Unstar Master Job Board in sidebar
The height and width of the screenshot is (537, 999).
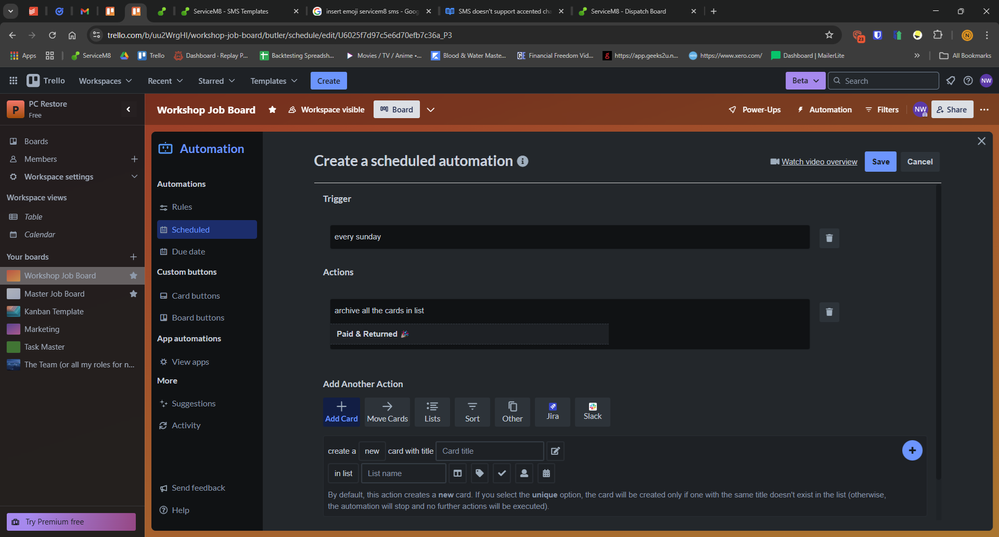tap(133, 294)
